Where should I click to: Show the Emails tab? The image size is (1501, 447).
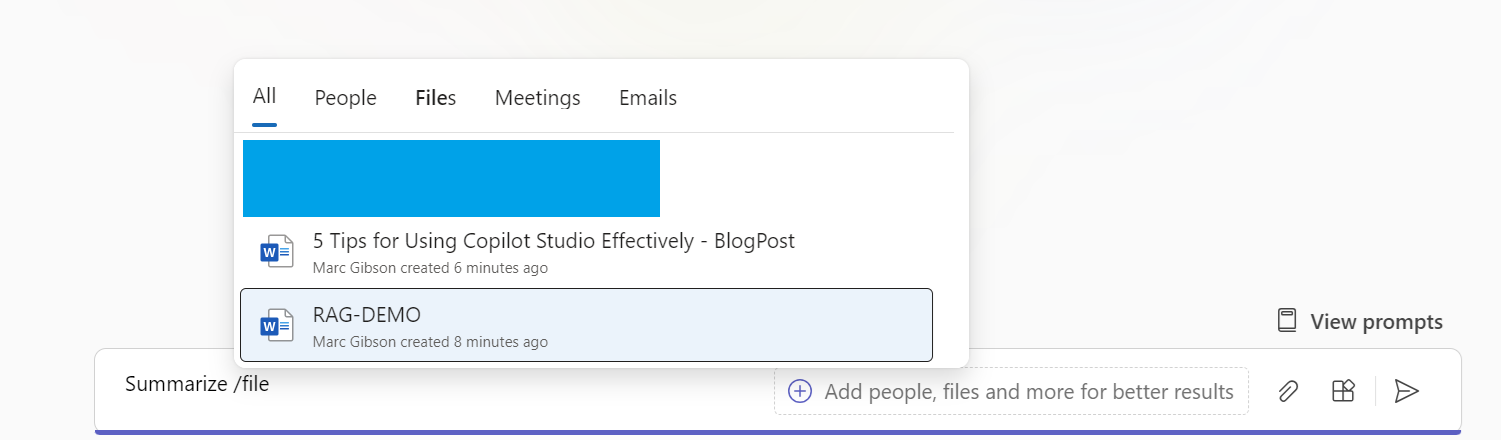(647, 98)
